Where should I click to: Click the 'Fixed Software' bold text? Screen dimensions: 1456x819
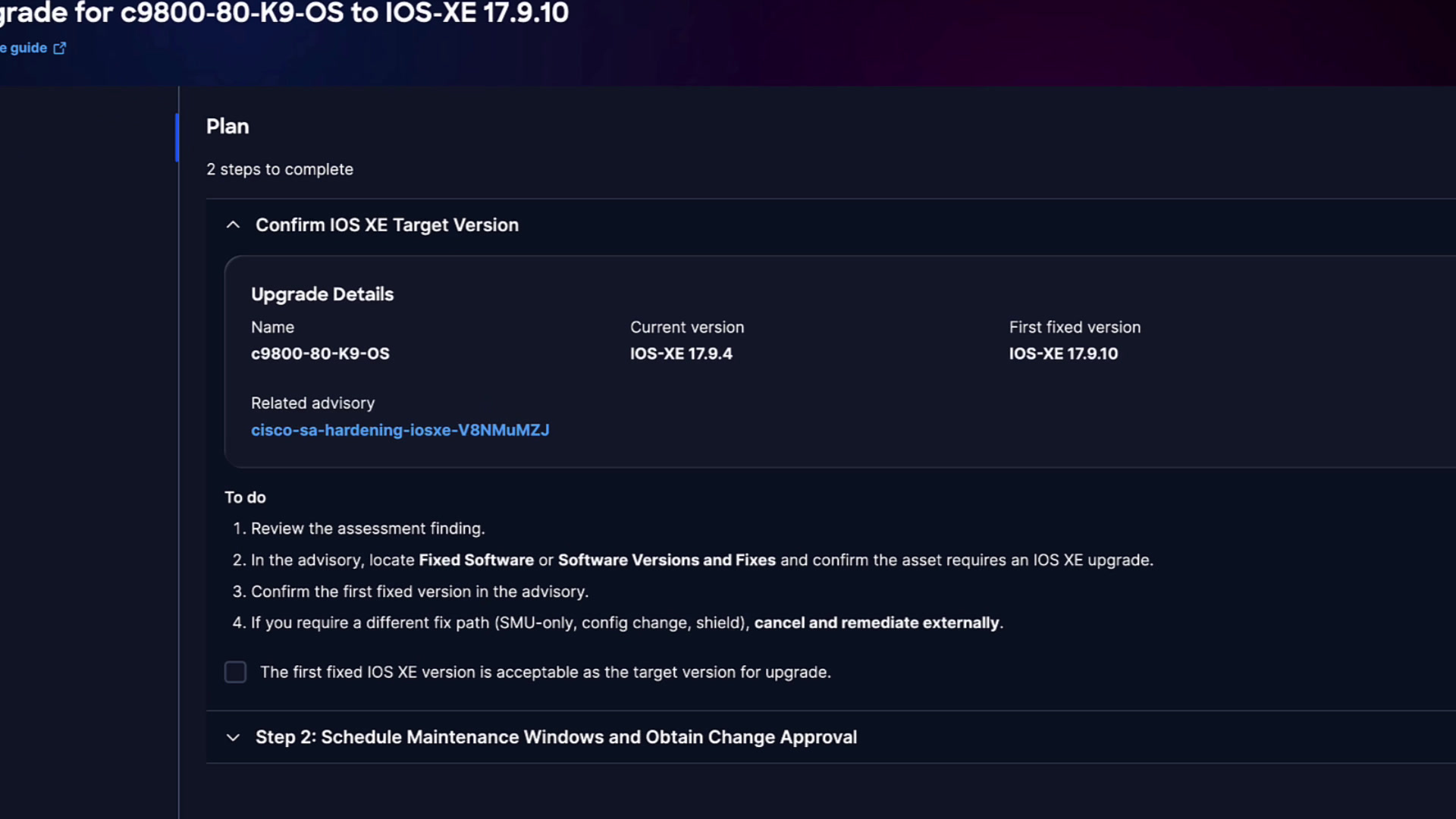[x=476, y=560]
